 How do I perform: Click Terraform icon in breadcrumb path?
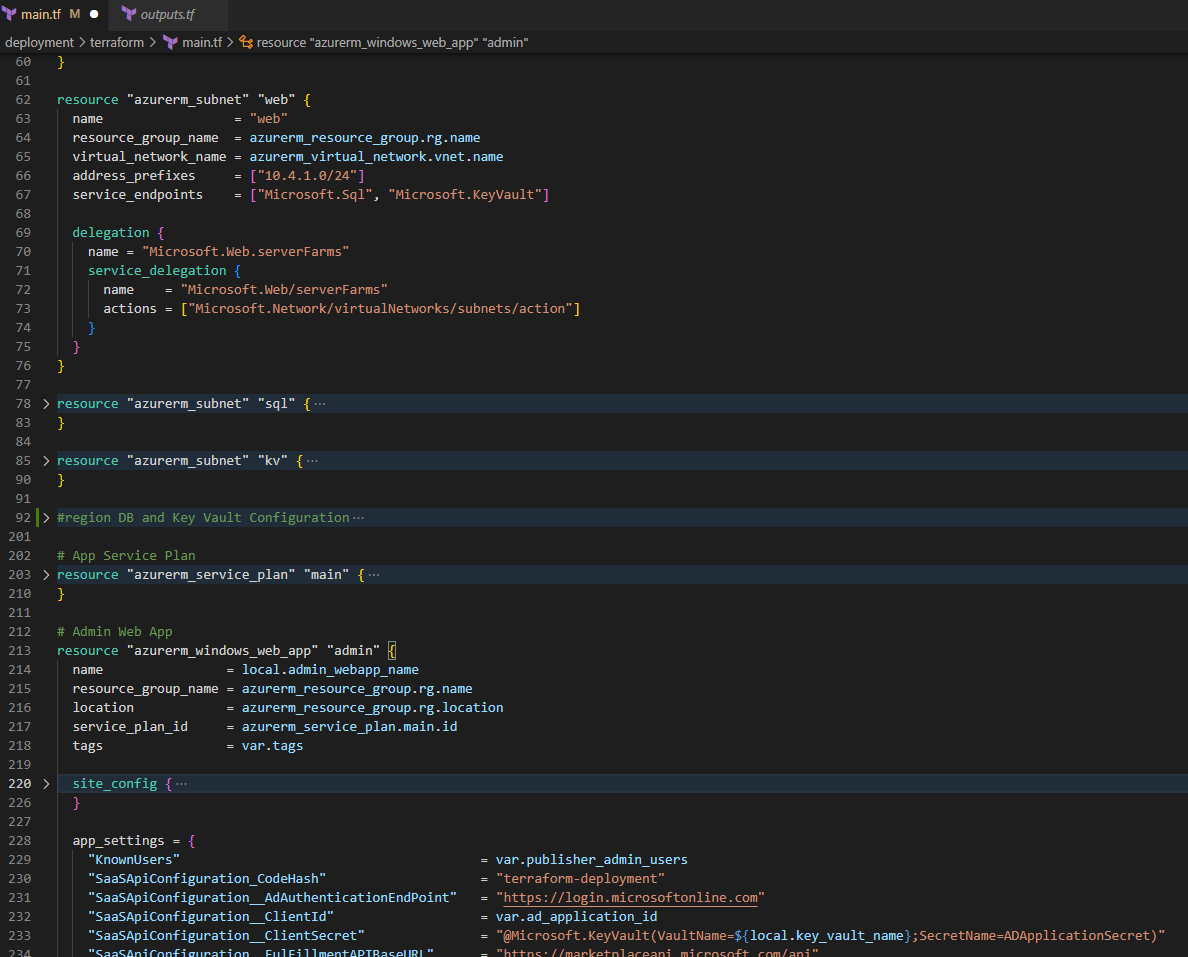(170, 42)
